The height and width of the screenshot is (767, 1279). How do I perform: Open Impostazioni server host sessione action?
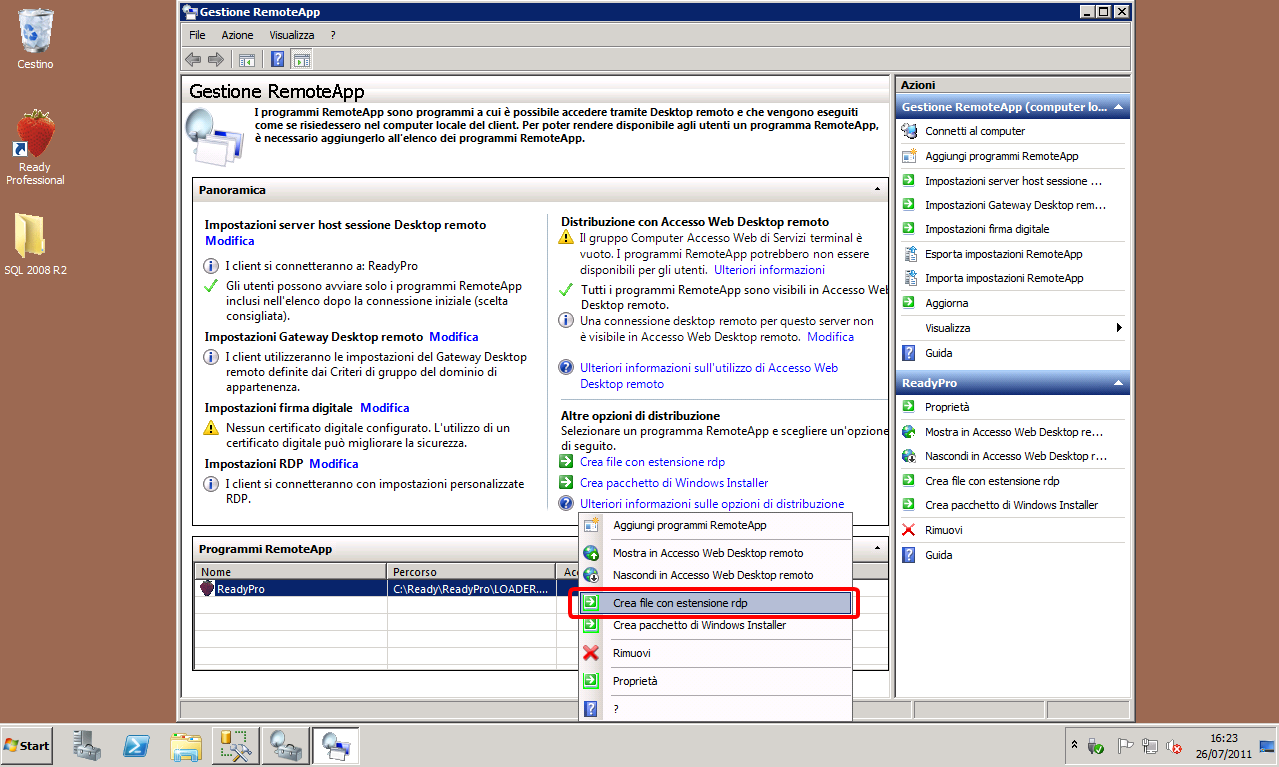click(x=1013, y=181)
